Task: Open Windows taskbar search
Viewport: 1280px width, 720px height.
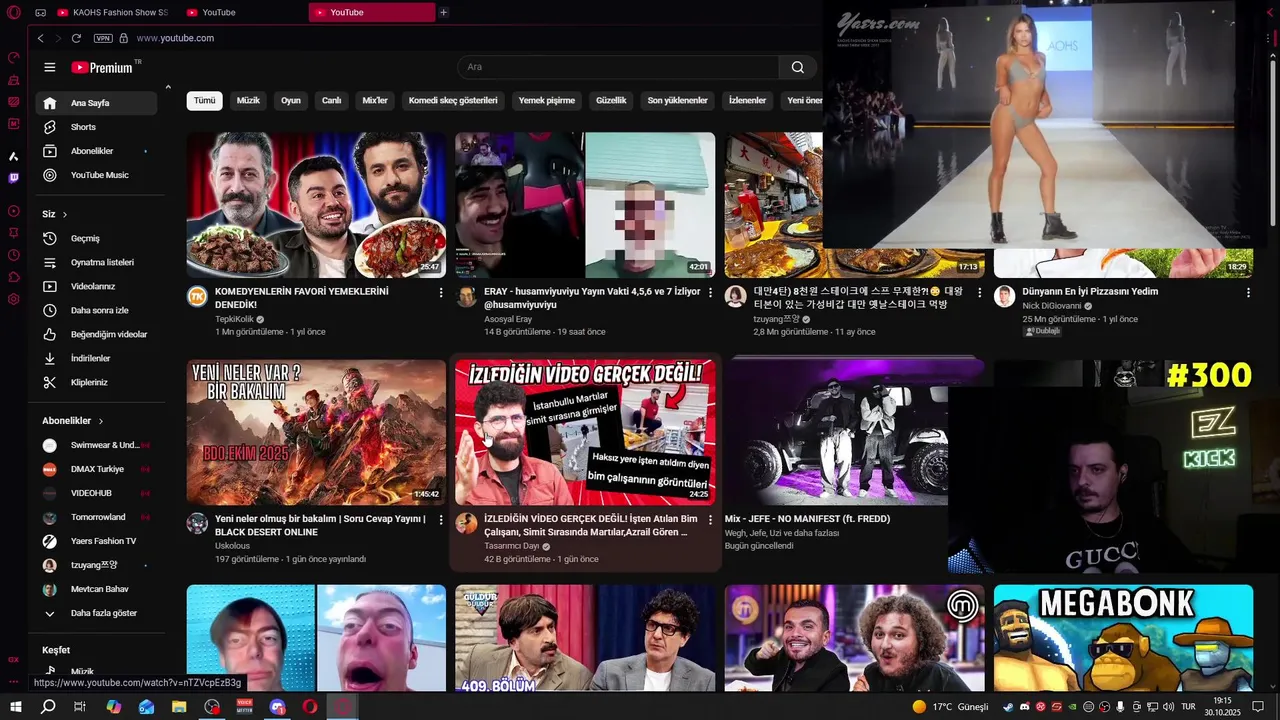Action: [48, 706]
